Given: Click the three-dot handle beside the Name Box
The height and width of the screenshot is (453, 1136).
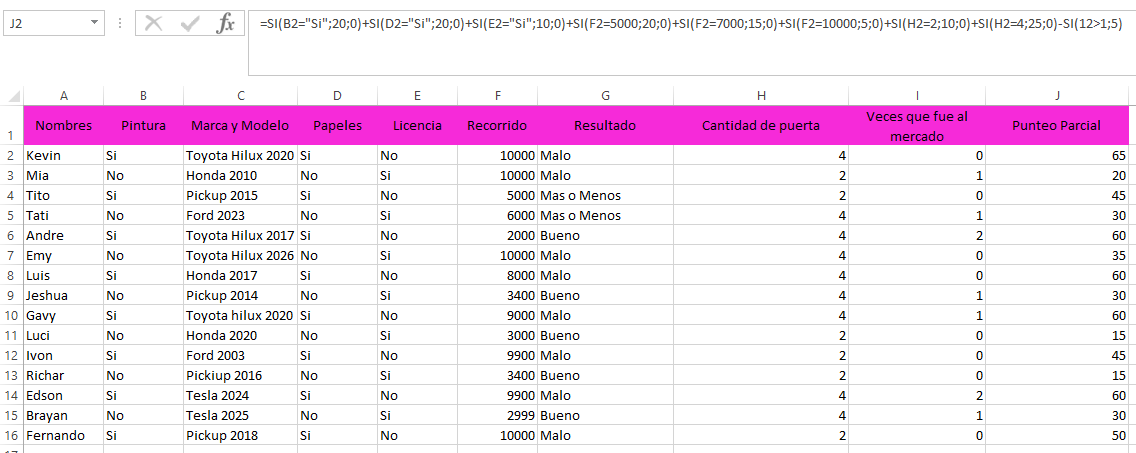Looking at the screenshot, I should [x=120, y=22].
